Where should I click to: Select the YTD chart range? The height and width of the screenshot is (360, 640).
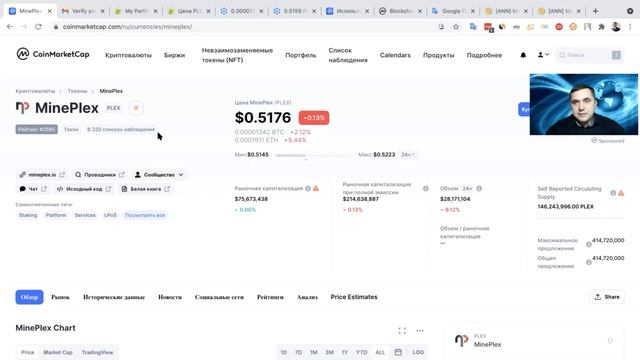(362, 352)
